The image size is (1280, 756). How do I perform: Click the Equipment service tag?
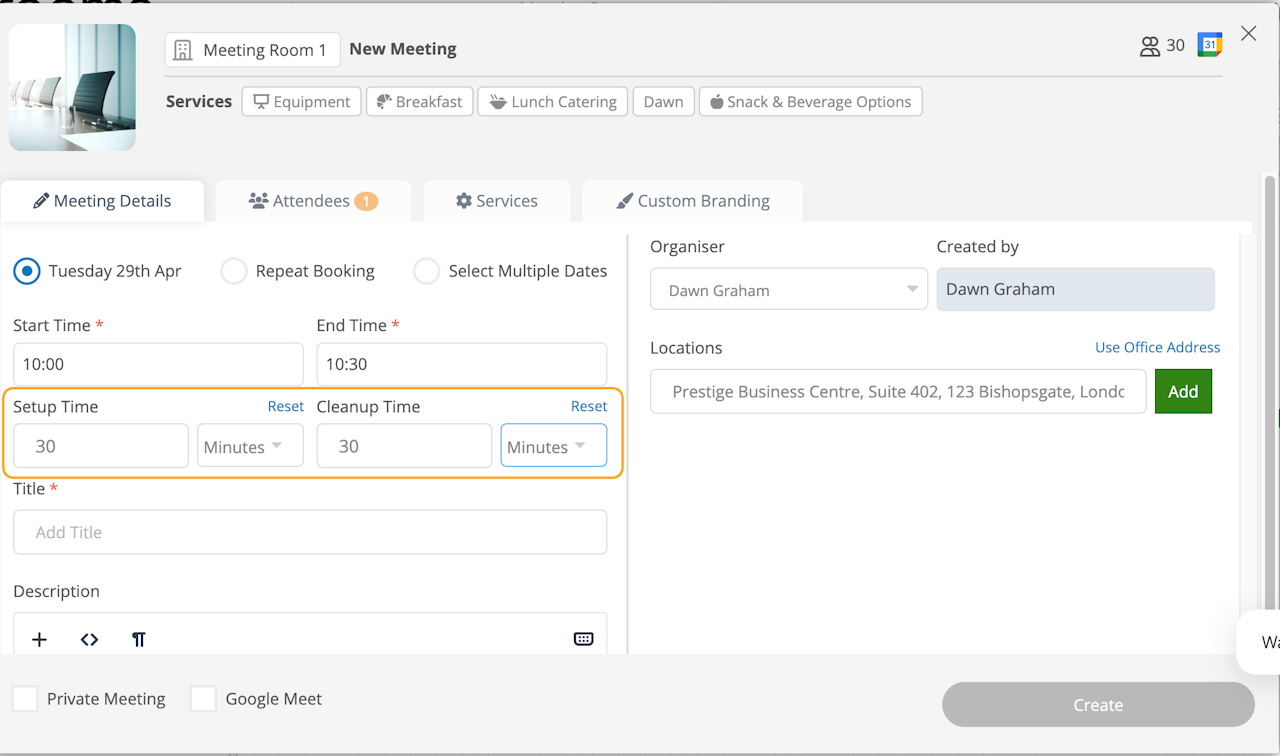point(301,102)
